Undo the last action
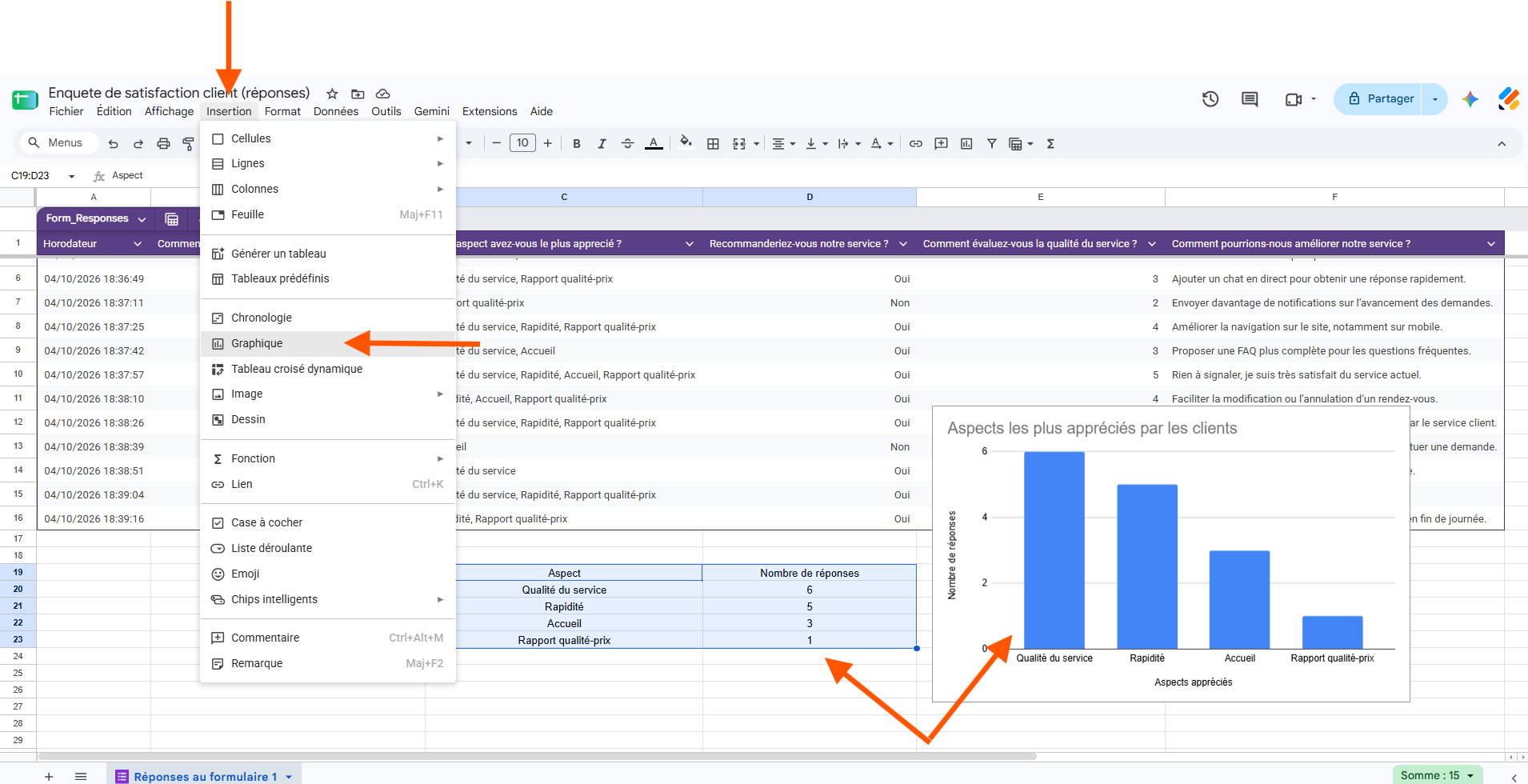1528x784 pixels. point(113,144)
